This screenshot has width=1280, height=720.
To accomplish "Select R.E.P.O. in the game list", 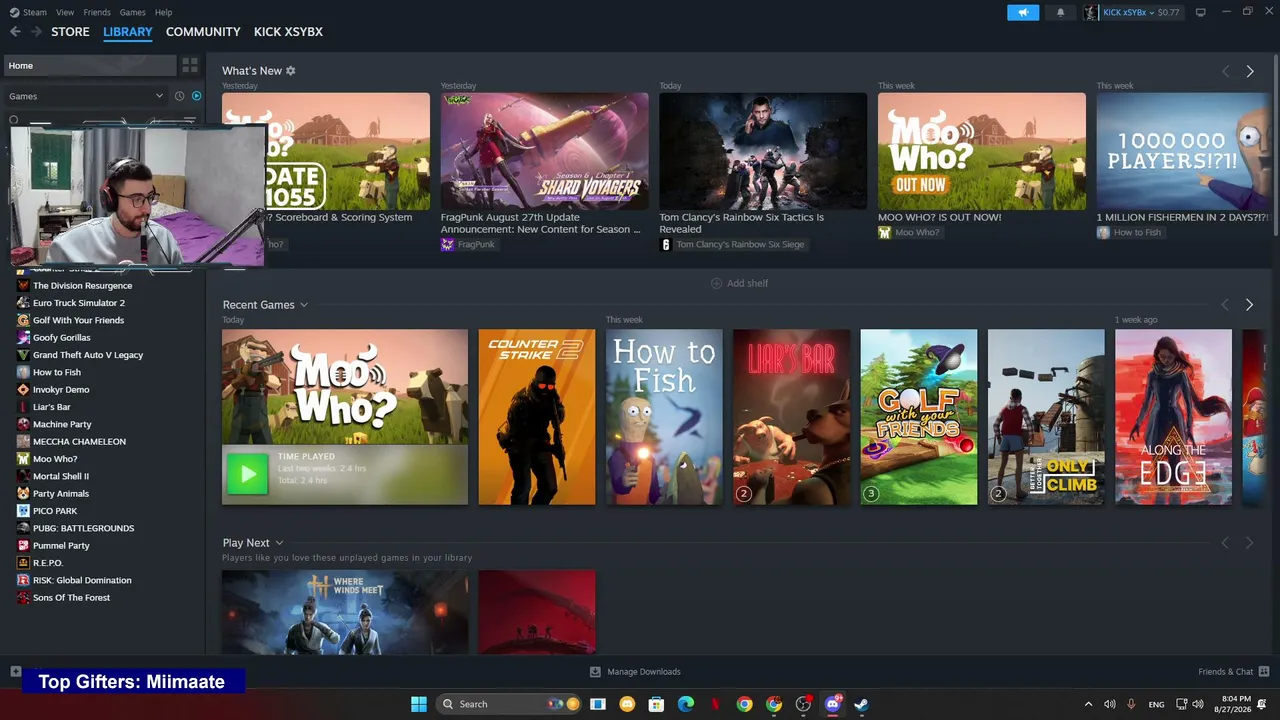I will point(48,563).
